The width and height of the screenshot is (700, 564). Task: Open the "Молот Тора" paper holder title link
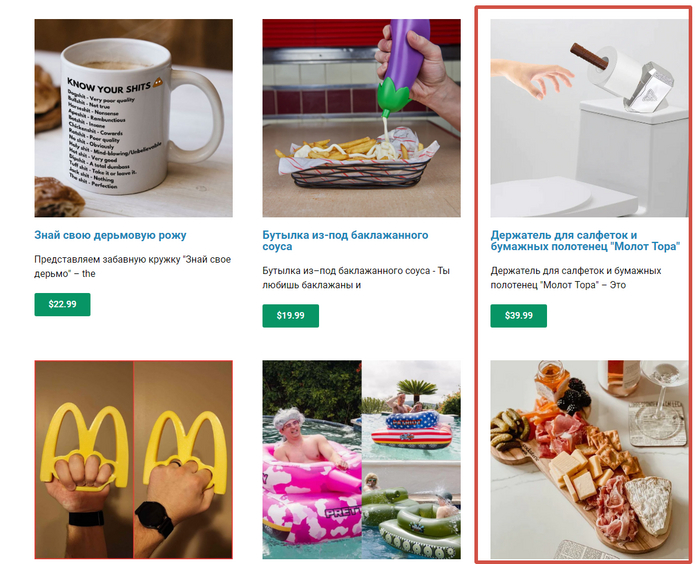[x=585, y=241]
